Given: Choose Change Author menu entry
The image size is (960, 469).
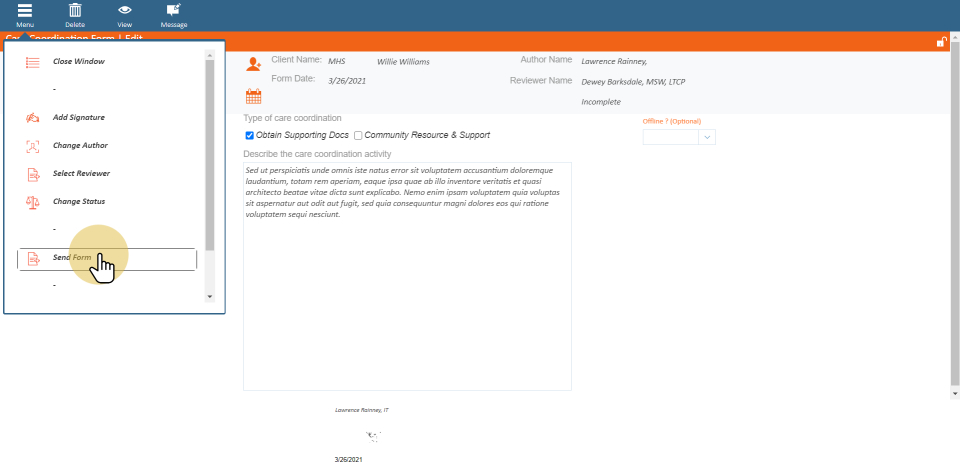Looking at the screenshot, I should pos(80,146).
